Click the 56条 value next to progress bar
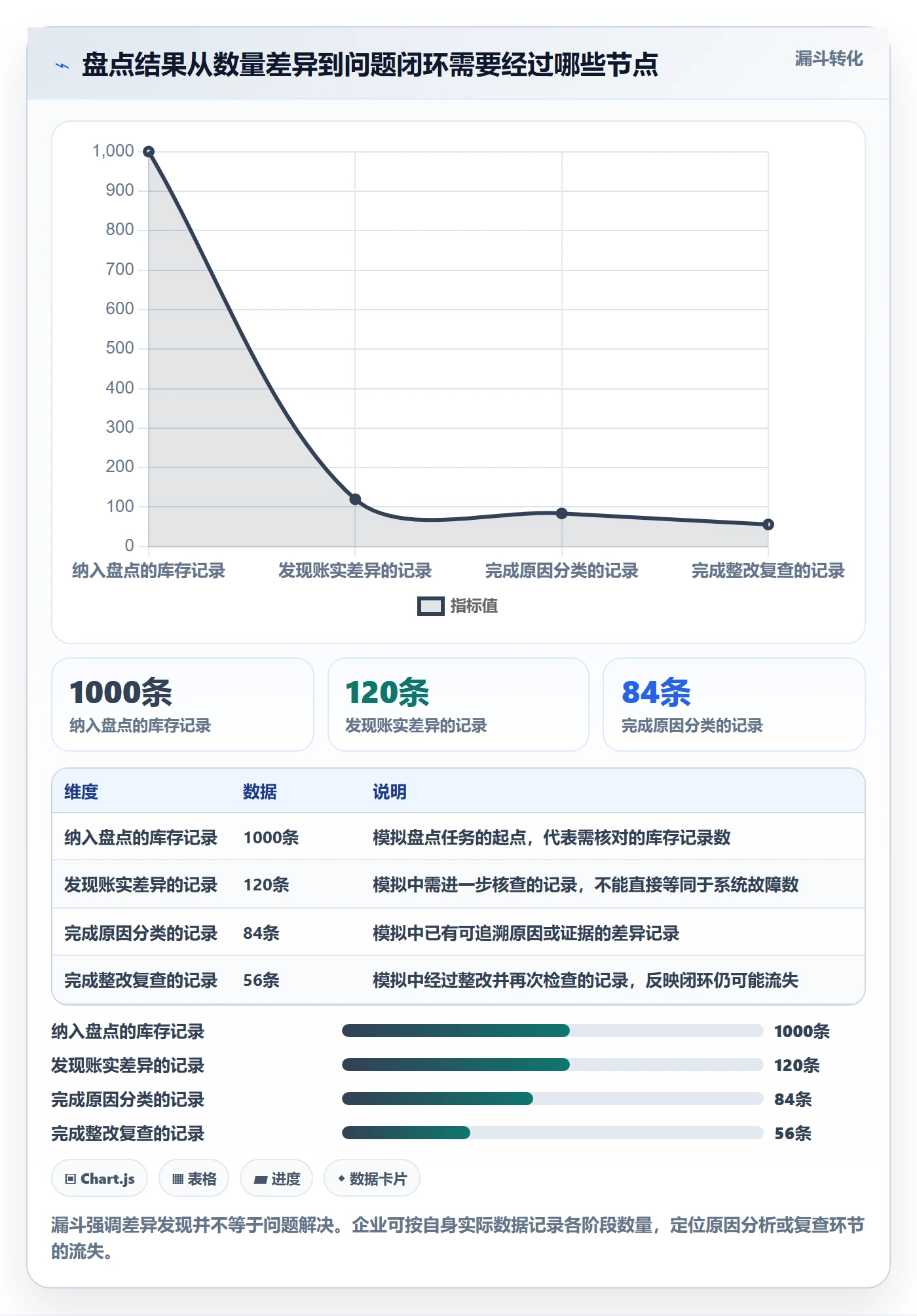This screenshot has height=1316, width=917. (x=793, y=1133)
